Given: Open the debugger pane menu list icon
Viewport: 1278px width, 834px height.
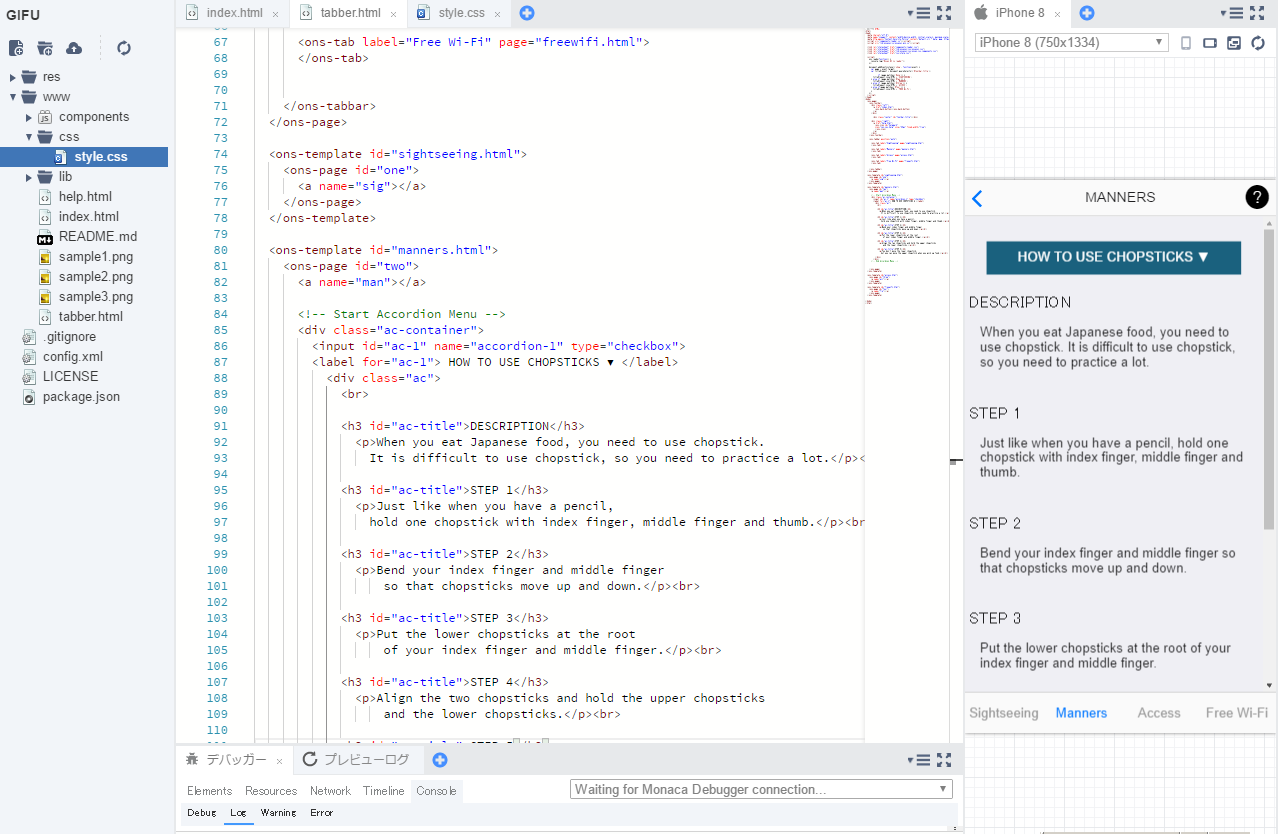Looking at the screenshot, I should click(x=920, y=760).
